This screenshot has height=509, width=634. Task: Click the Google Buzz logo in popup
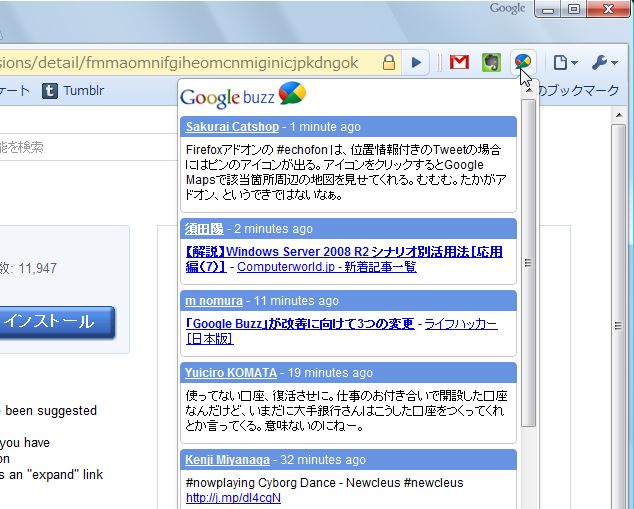click(243, 95)
